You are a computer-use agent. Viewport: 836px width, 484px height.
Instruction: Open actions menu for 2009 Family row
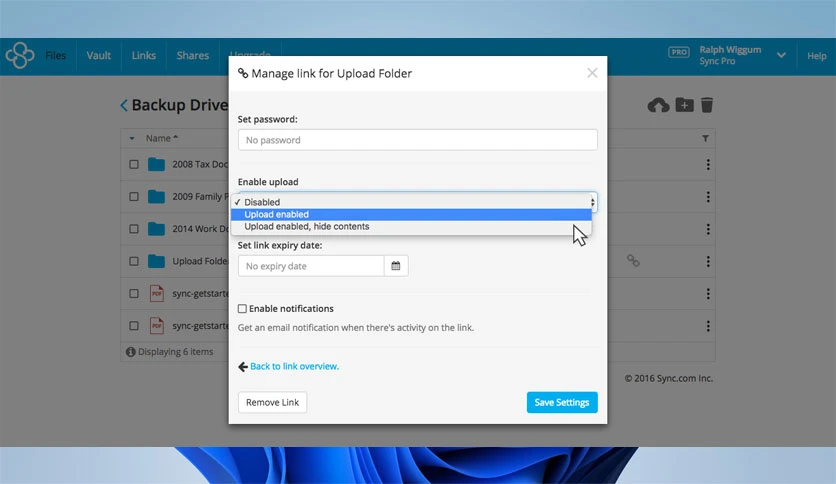[x=708, y=197]
